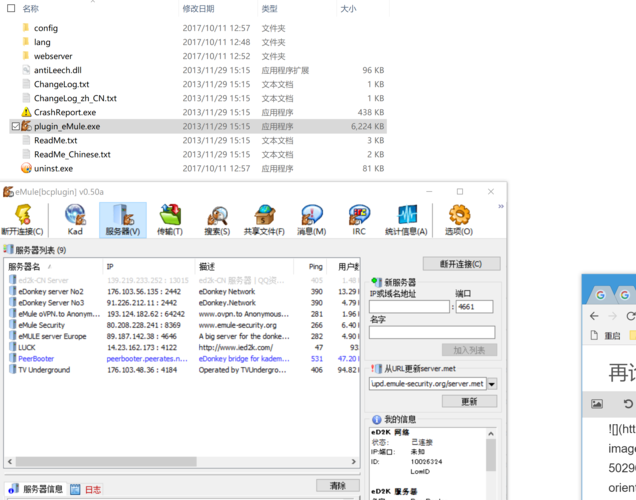Sort files by 大小 column header
Viewport: 636px width, 500px height.
(348, 9)
